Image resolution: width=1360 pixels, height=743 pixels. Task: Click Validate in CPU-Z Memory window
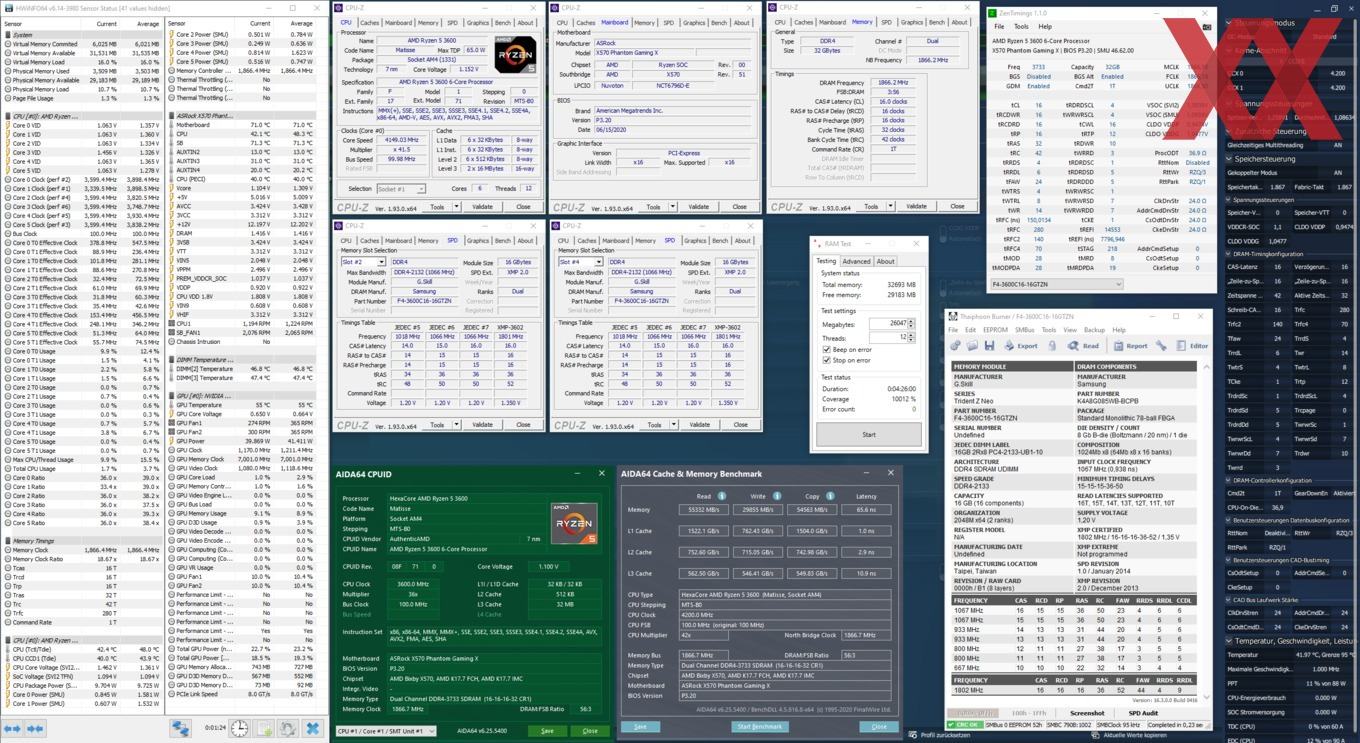pos(916,207)
